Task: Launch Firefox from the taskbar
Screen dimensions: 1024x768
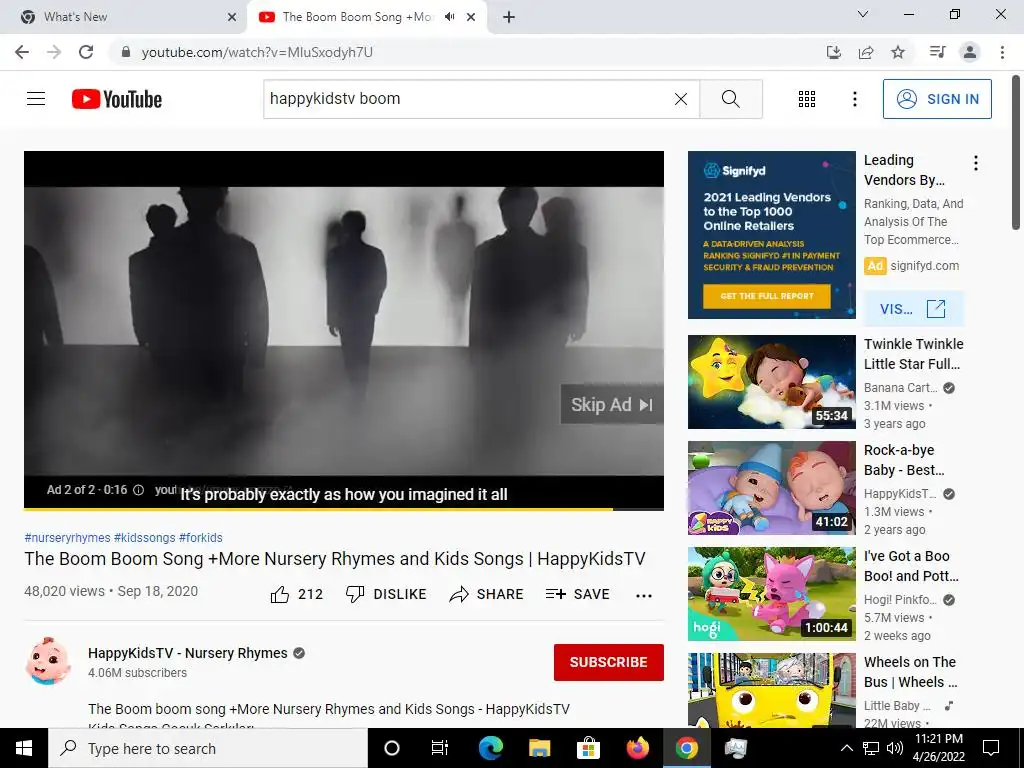Action: tap(637, 748)
